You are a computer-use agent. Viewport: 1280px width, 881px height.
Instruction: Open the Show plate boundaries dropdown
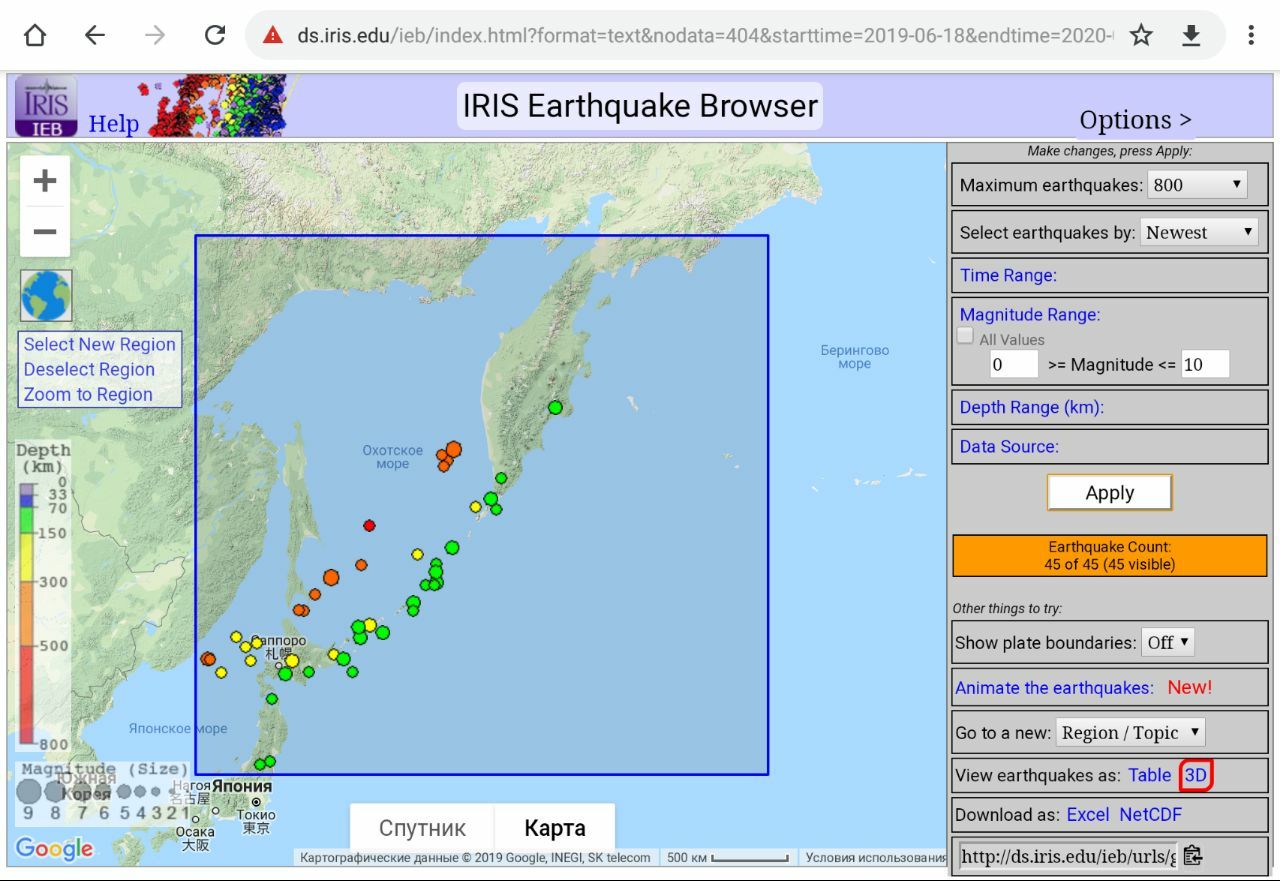[x=1168, y=642]
